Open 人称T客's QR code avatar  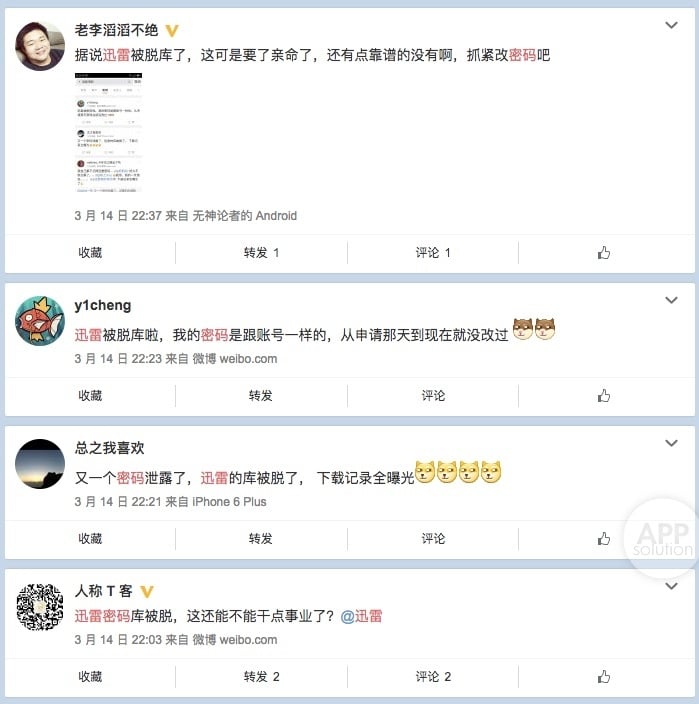point(40,607)
